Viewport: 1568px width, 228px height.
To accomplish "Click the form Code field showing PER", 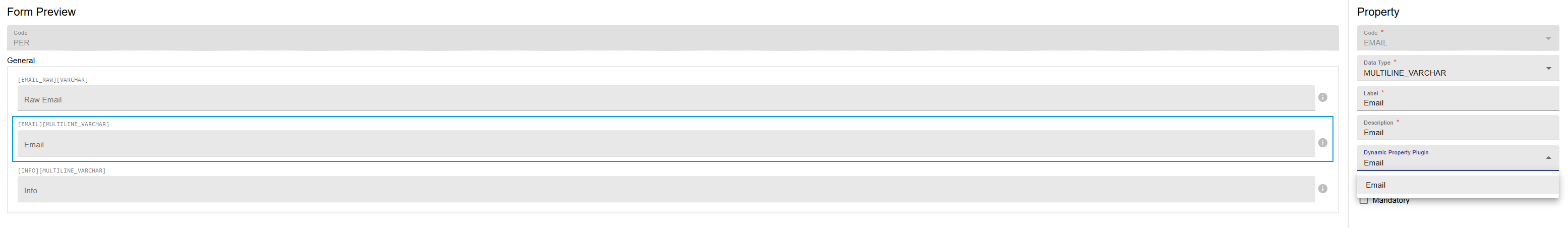I will tap(673, 38).
